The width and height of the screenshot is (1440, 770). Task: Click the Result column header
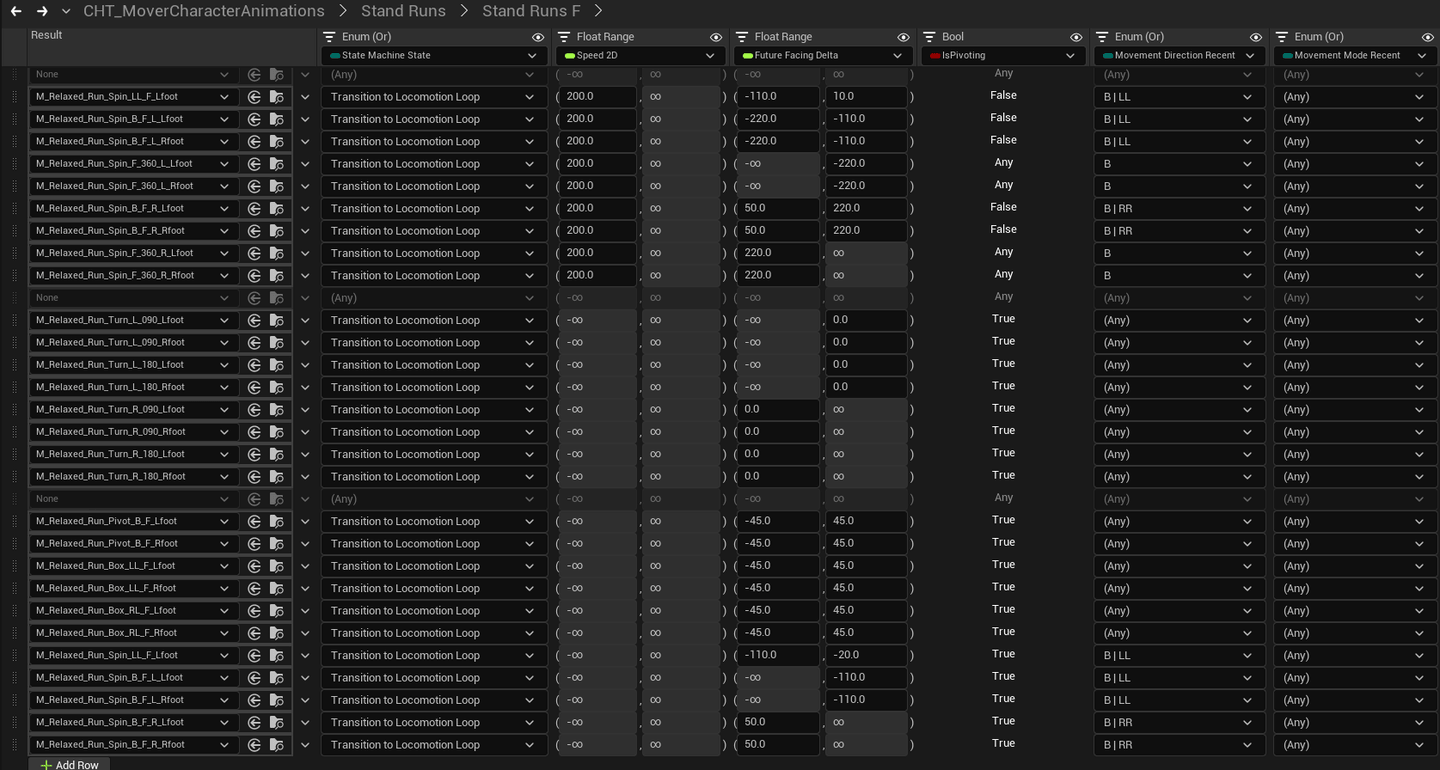point(46,35)
